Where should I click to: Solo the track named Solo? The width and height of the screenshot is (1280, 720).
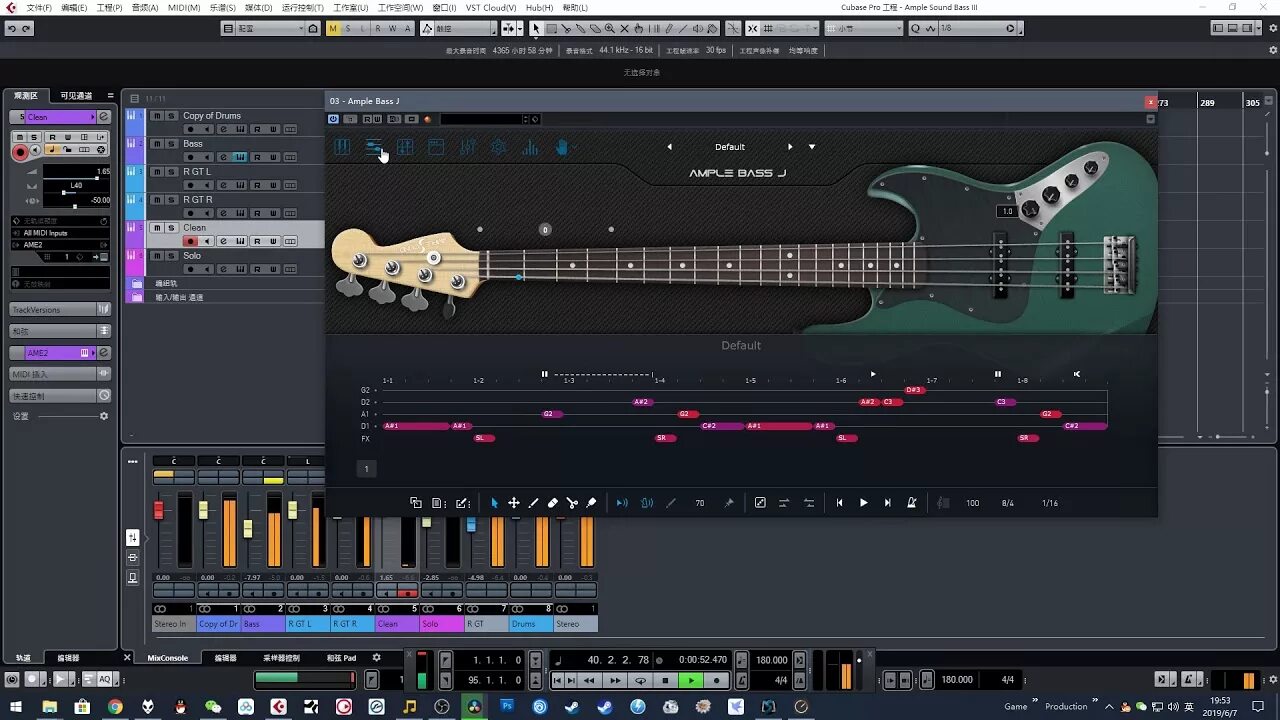coord(170,256)
